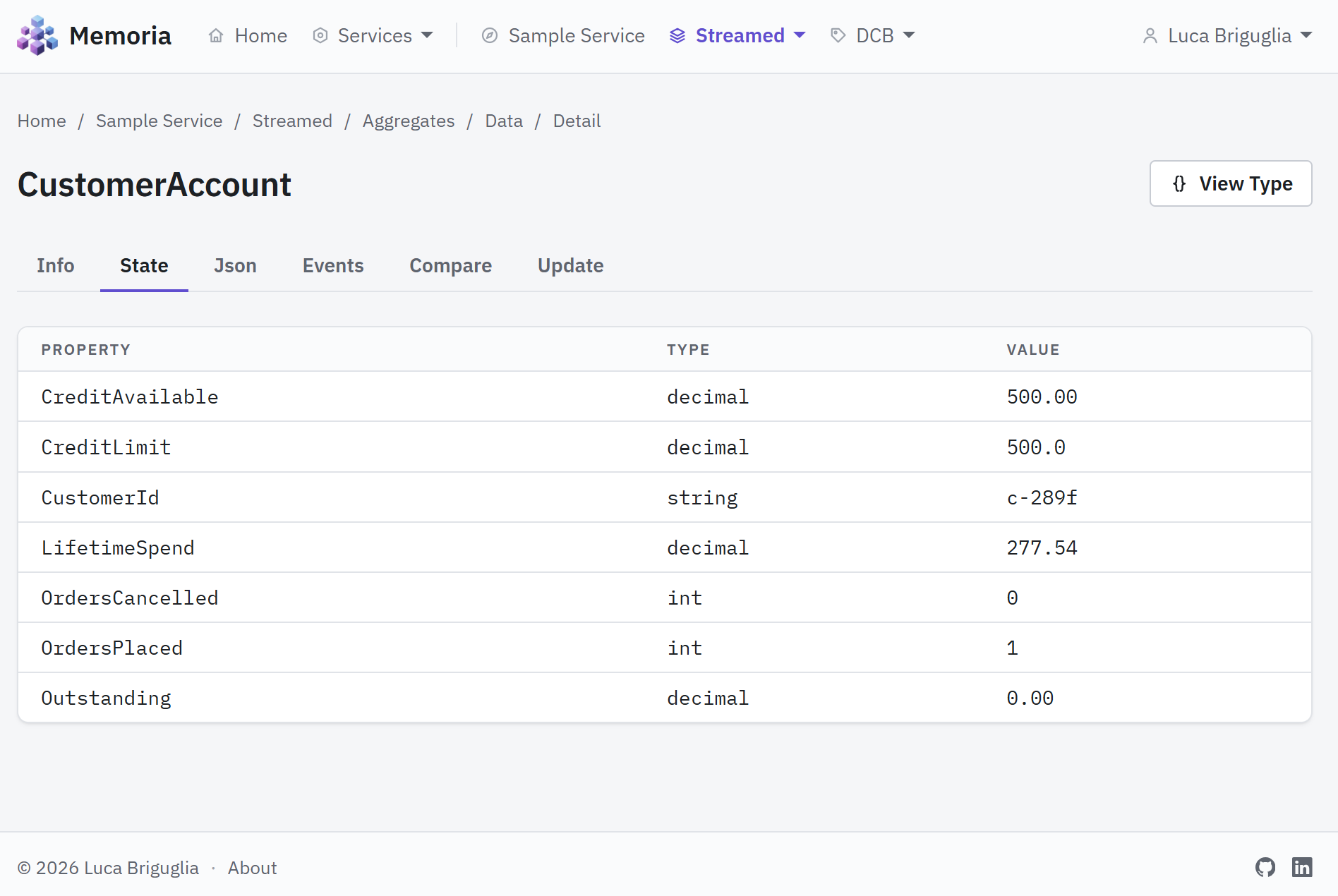This screenshot has height=896, width=1338.
Task: Click the decimal type of LifetimeSpend
Action: (708, 547)
